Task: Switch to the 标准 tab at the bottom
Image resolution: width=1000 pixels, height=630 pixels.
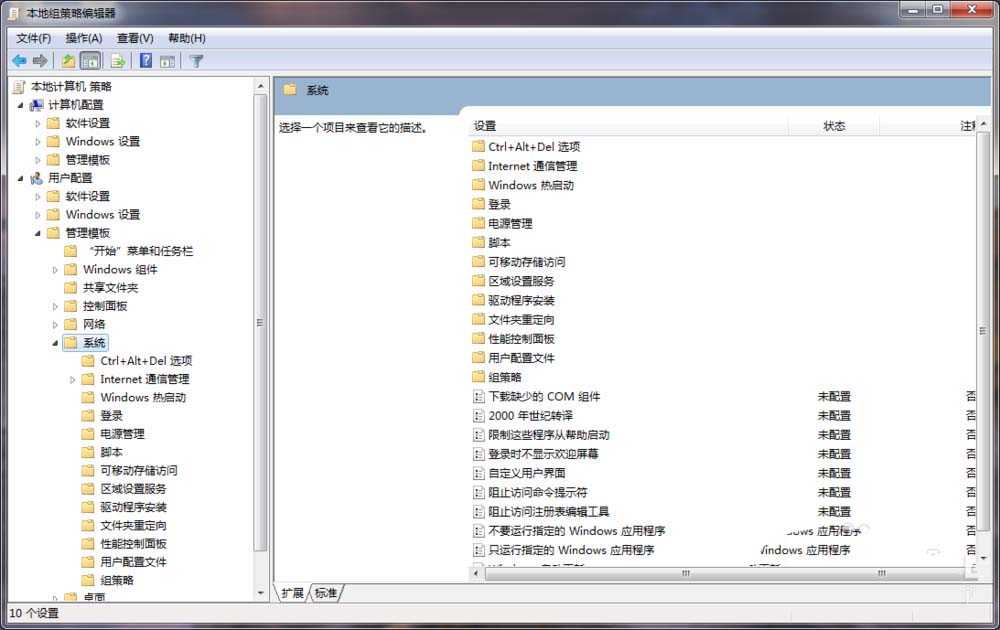Action: [x=325, y=592]
